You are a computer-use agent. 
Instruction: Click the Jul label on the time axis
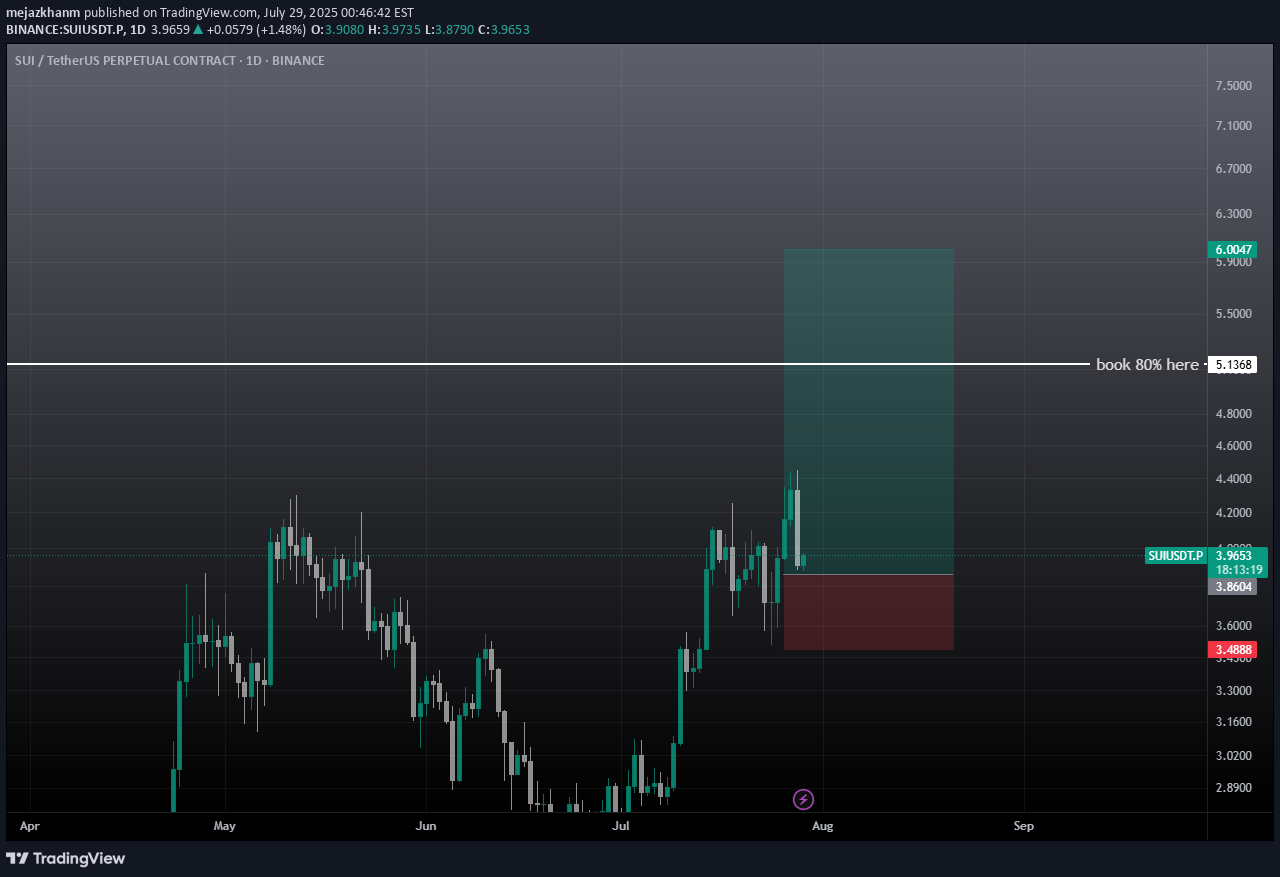(621, 826)
